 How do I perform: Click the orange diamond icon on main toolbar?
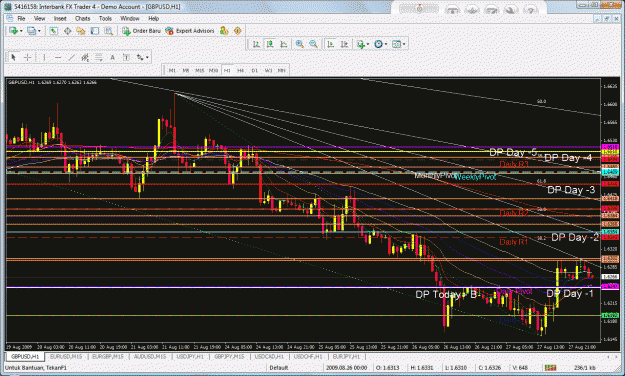[x=238, y=31]
